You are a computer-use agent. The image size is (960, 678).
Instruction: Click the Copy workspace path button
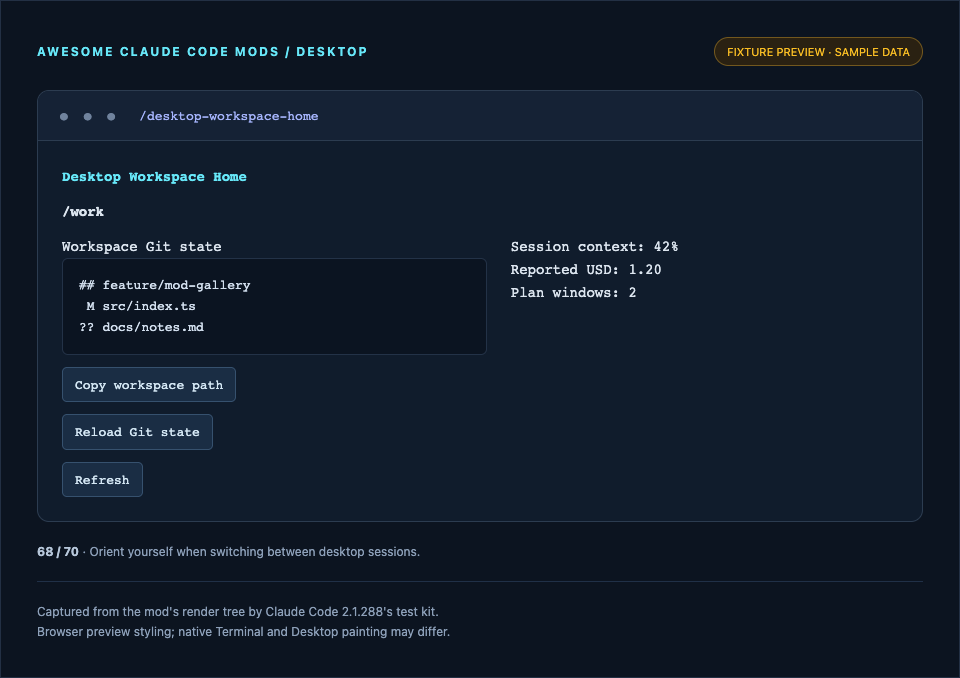pos(149,385)
